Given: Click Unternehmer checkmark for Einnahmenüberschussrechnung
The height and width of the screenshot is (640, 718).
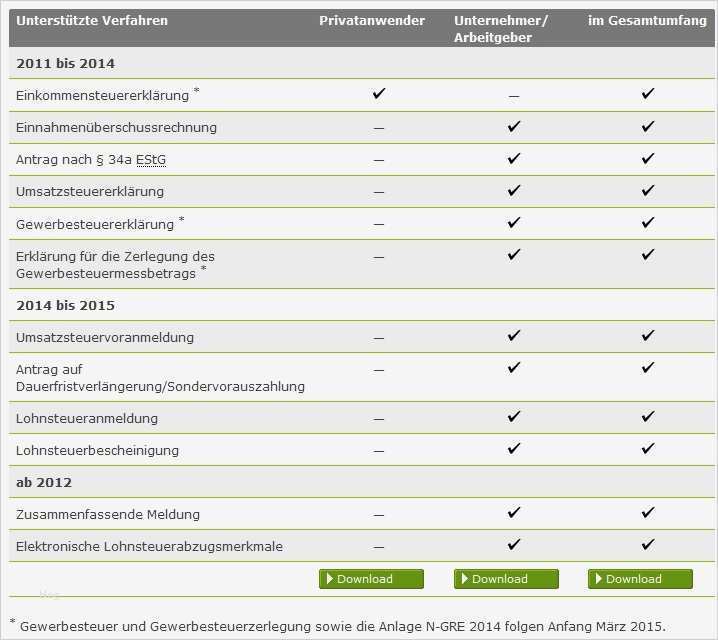Looking at the screenshot, I should point(514,127).
